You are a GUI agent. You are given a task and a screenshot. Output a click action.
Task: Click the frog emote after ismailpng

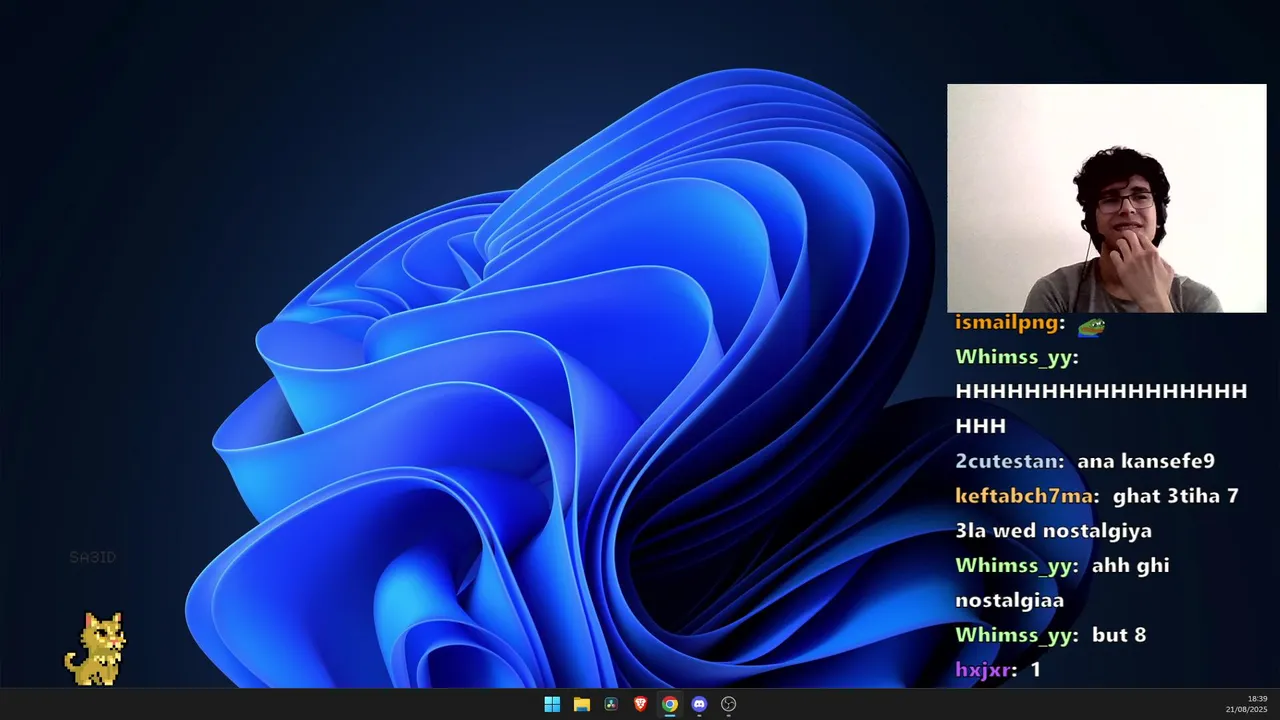1090,325
